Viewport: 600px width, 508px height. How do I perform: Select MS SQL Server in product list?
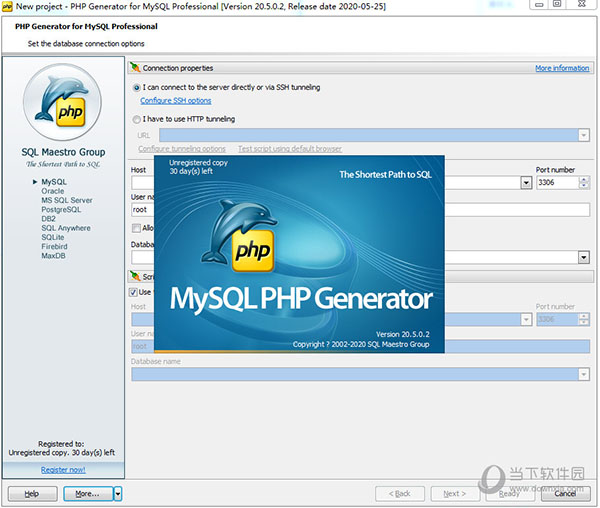click(x=67, y=200)
